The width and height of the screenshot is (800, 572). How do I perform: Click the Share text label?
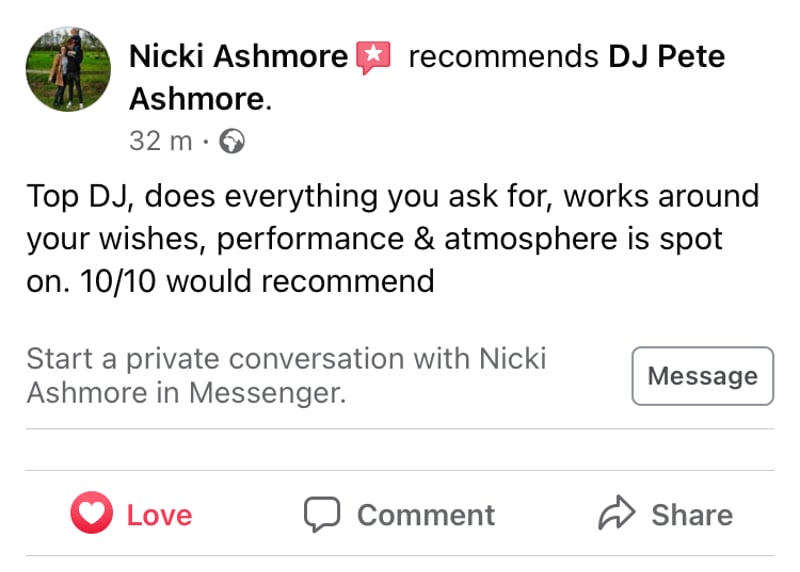click(x=692, y=515)
